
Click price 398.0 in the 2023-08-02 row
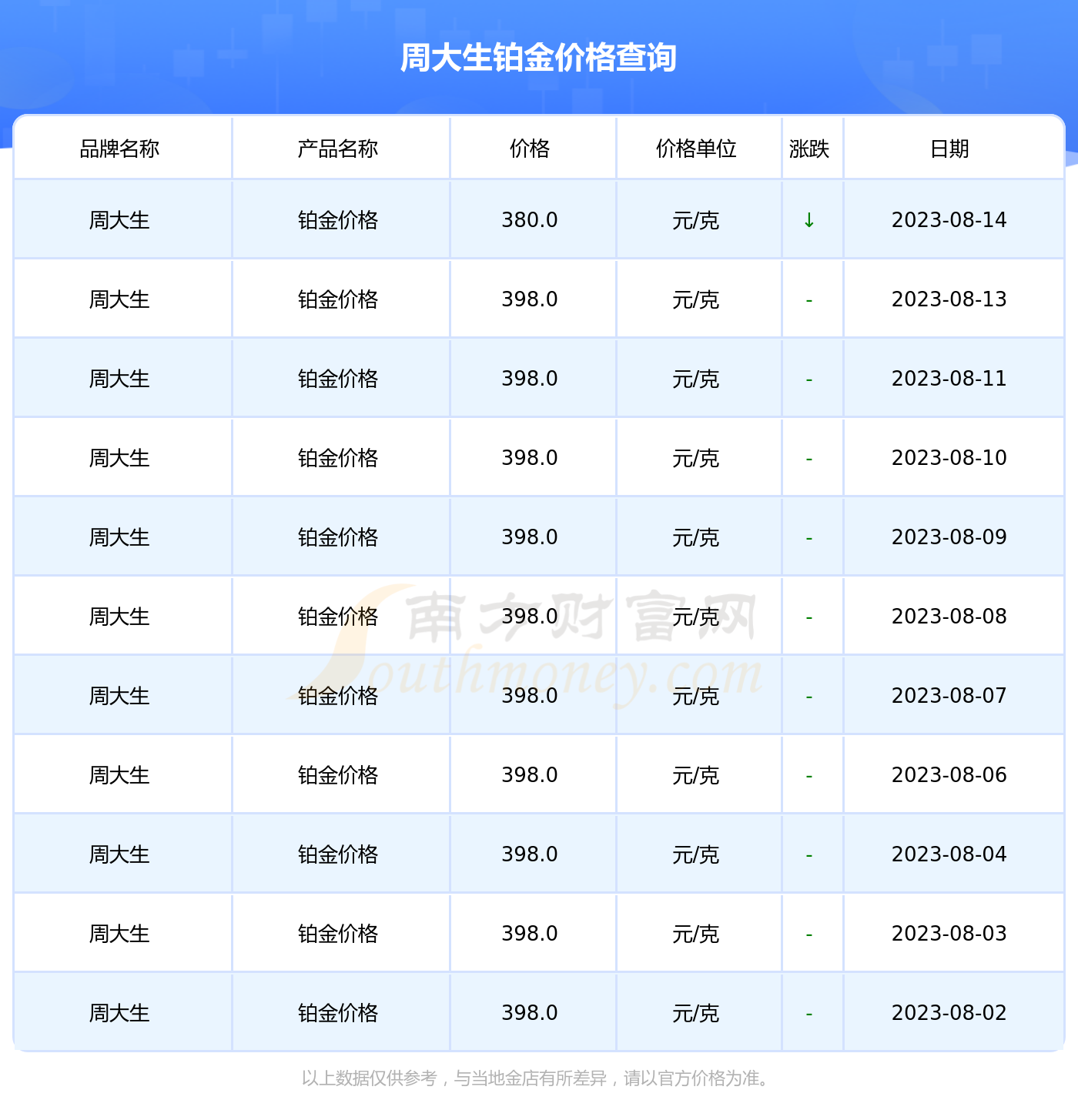click(x=530, y=1013)
